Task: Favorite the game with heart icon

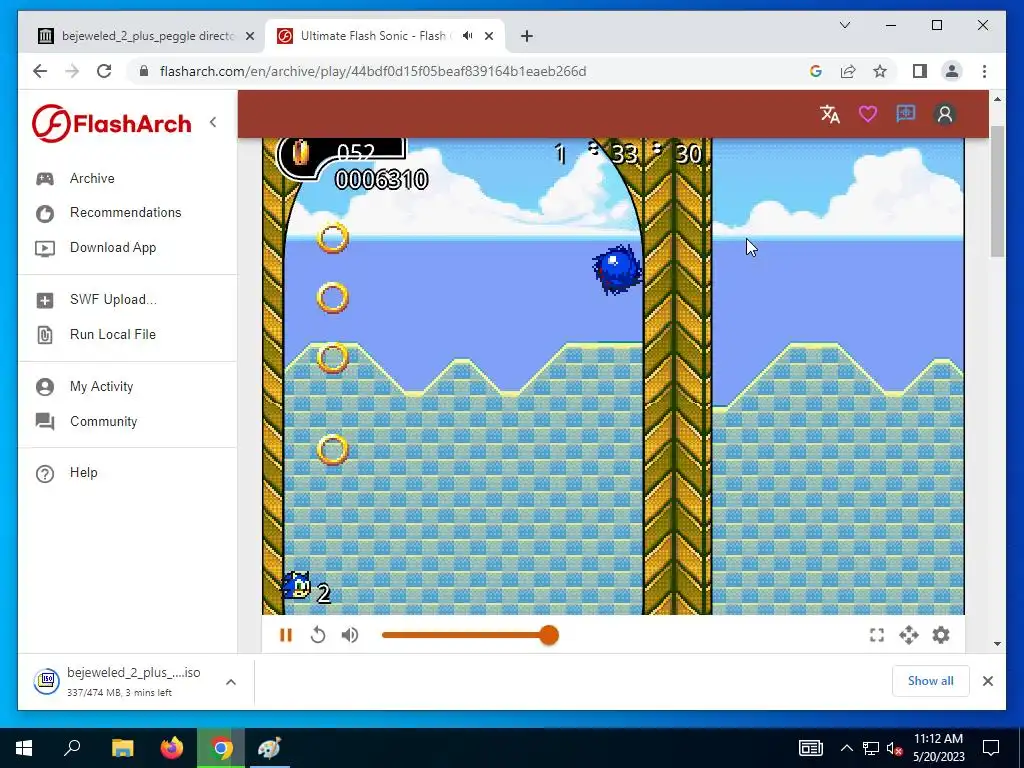Action: pyautogui.click(x=868, y=114)
